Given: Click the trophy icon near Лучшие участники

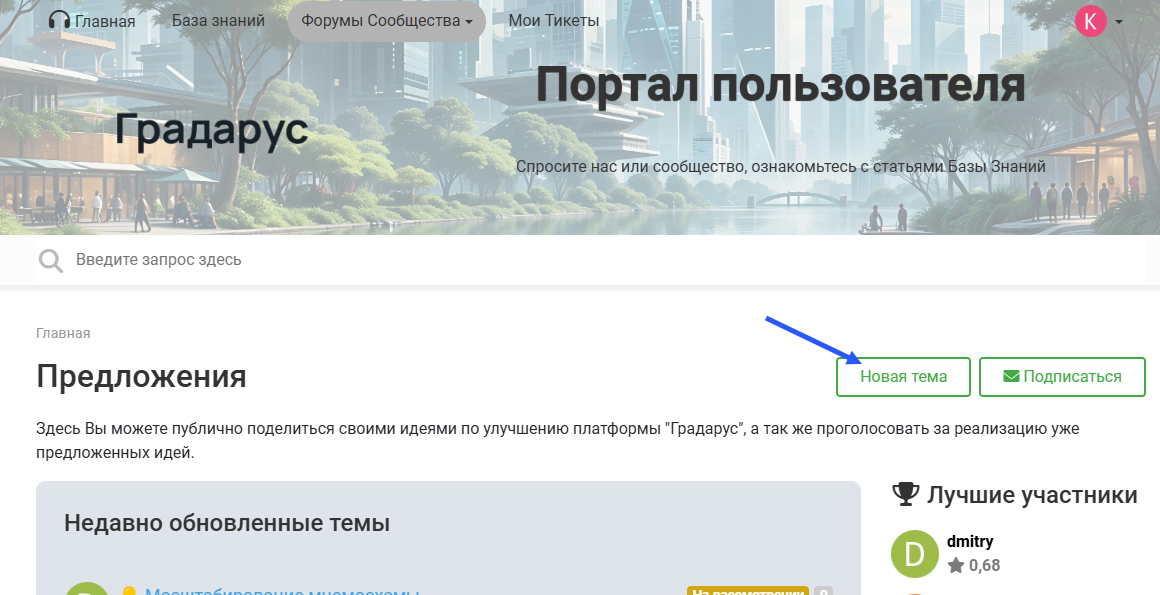Looking at the screenshot, I should click(x=905, y=494).
